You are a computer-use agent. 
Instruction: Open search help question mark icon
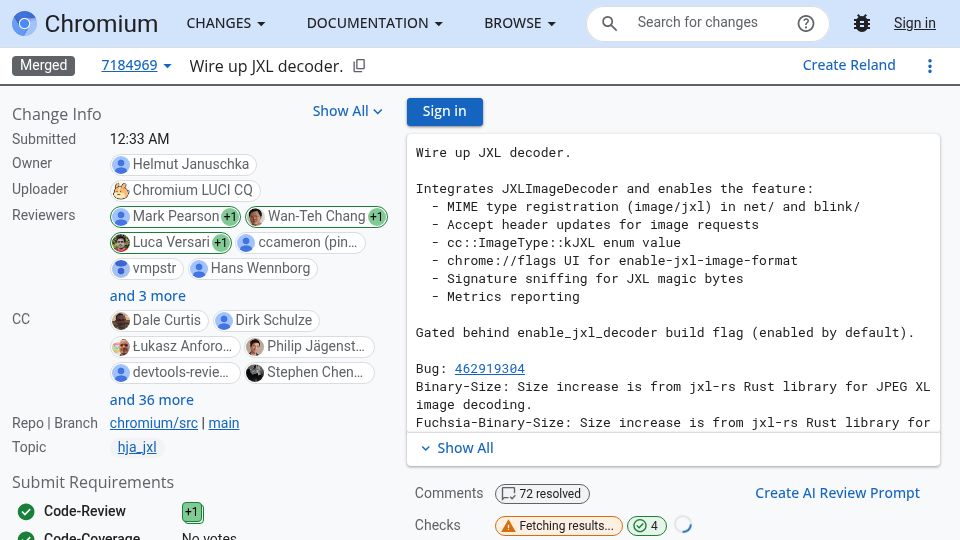(806, 23)
